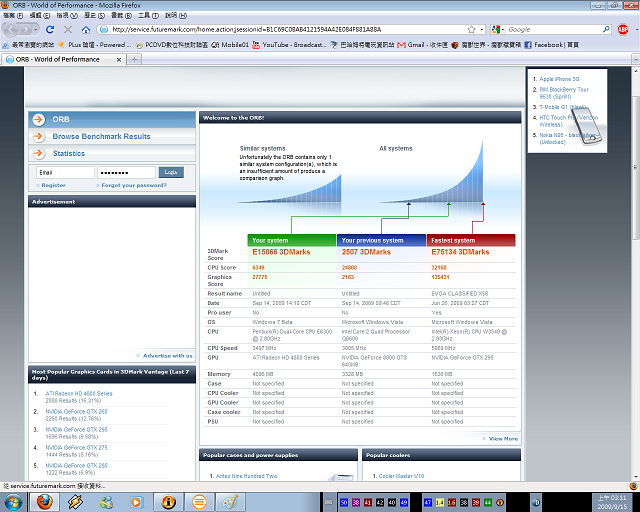
Task: Click the Register link
Action: pos(53,185)
